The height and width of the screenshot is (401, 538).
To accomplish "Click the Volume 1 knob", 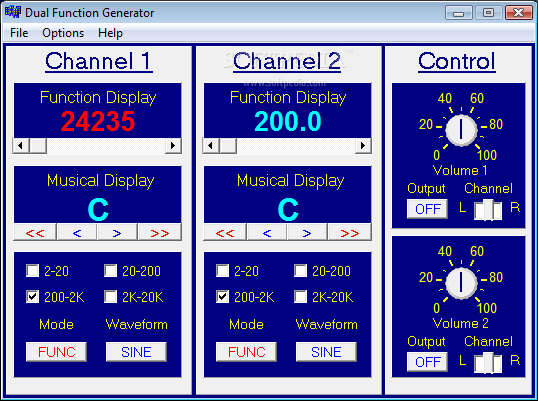I will [461, 130].
